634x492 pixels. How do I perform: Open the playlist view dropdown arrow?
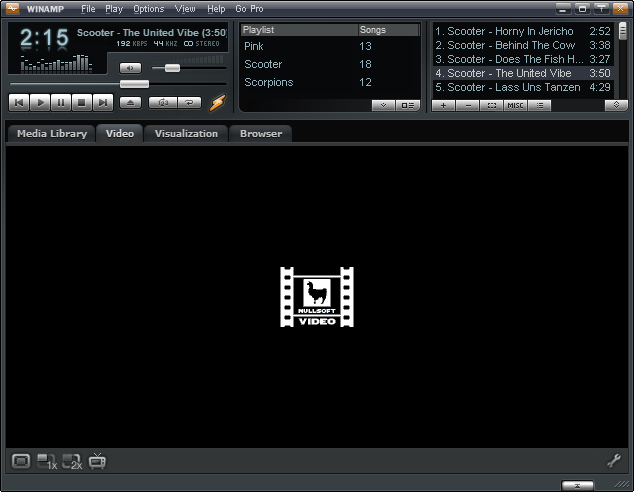tap(383, 106)
